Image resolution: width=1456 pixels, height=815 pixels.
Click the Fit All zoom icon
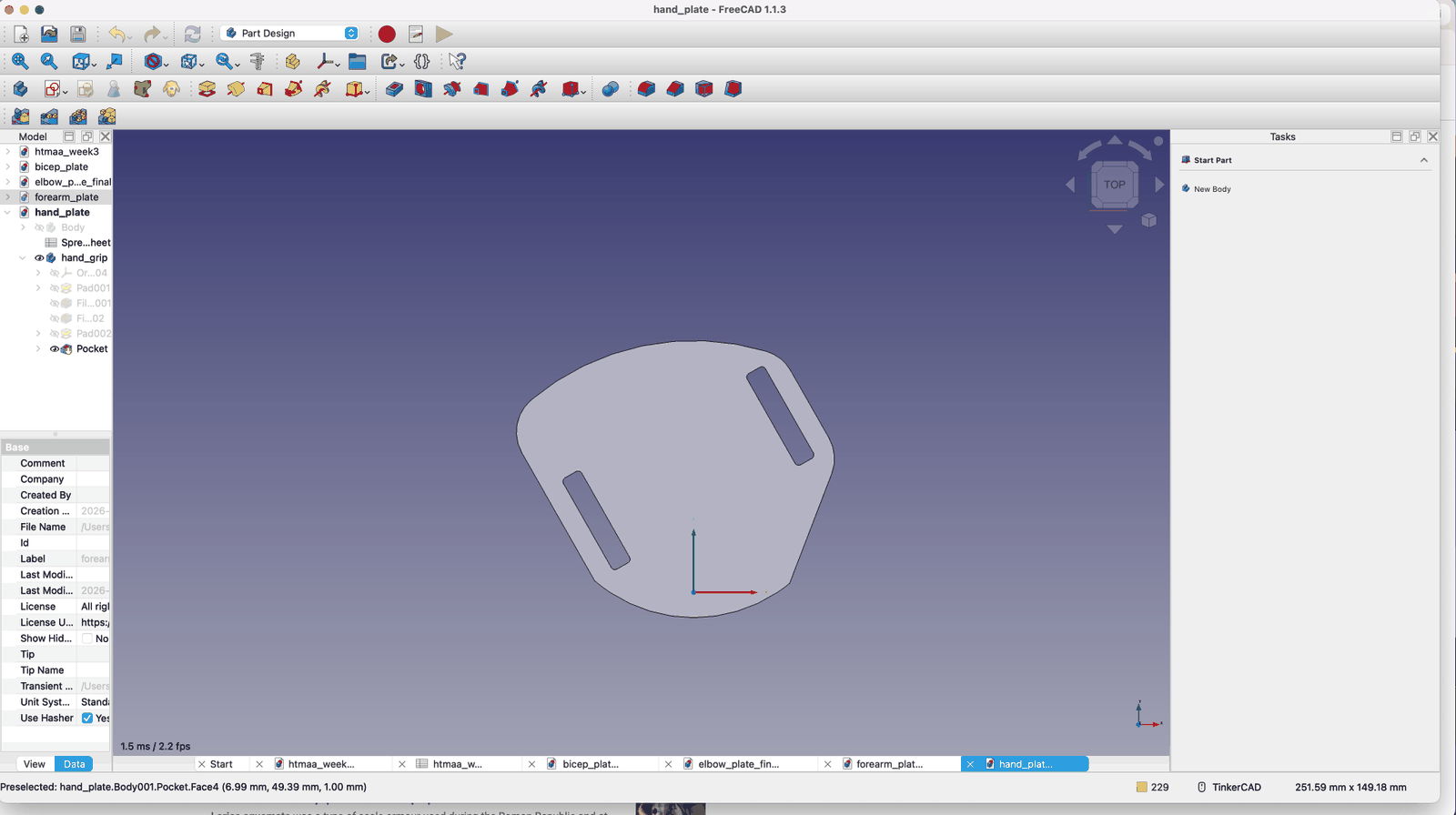(x=20, y=61)
